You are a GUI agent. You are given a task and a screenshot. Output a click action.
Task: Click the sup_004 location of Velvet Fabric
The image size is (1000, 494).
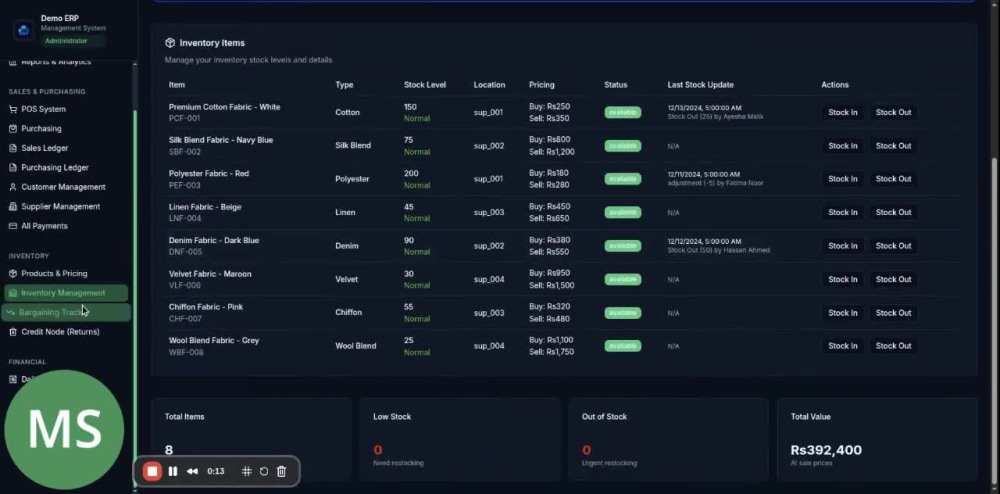[489, 279]
